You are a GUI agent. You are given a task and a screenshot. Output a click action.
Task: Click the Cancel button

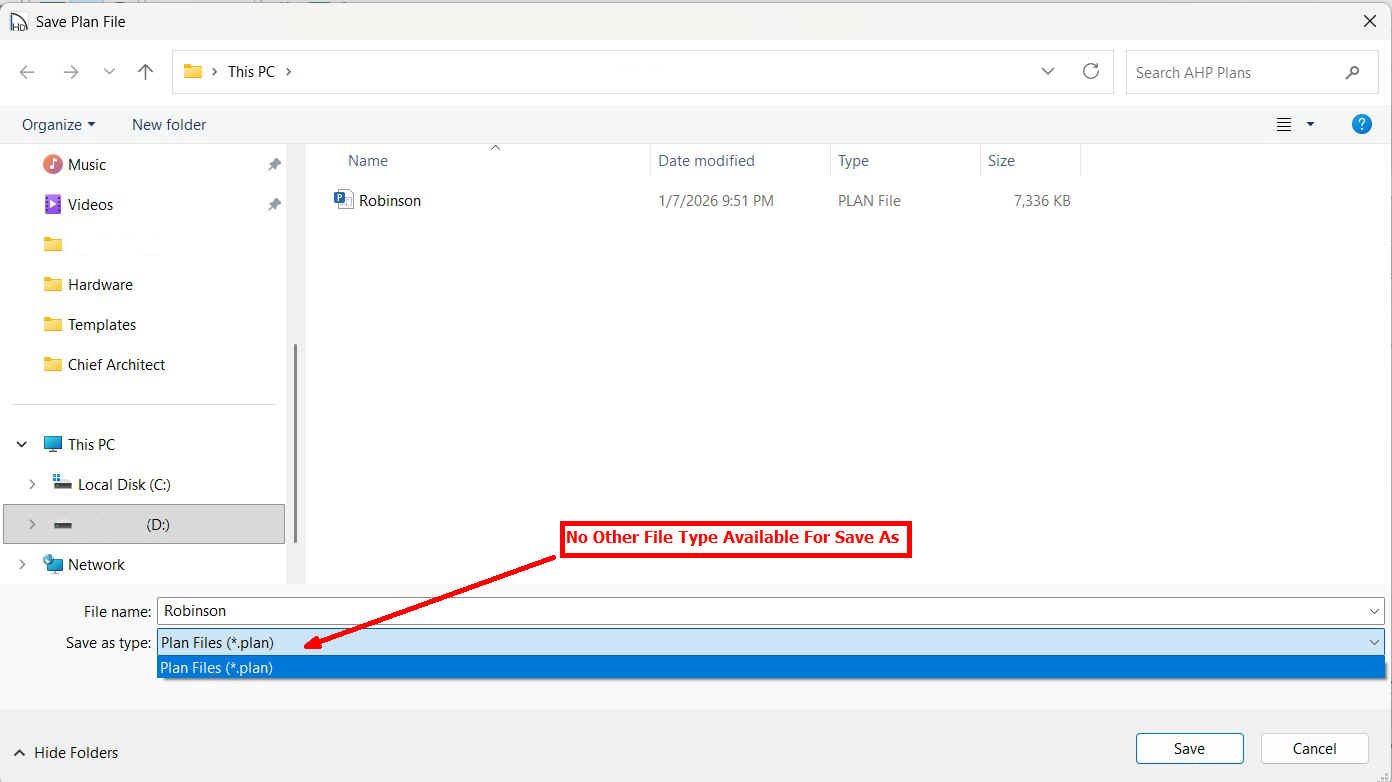(1314, 748)
